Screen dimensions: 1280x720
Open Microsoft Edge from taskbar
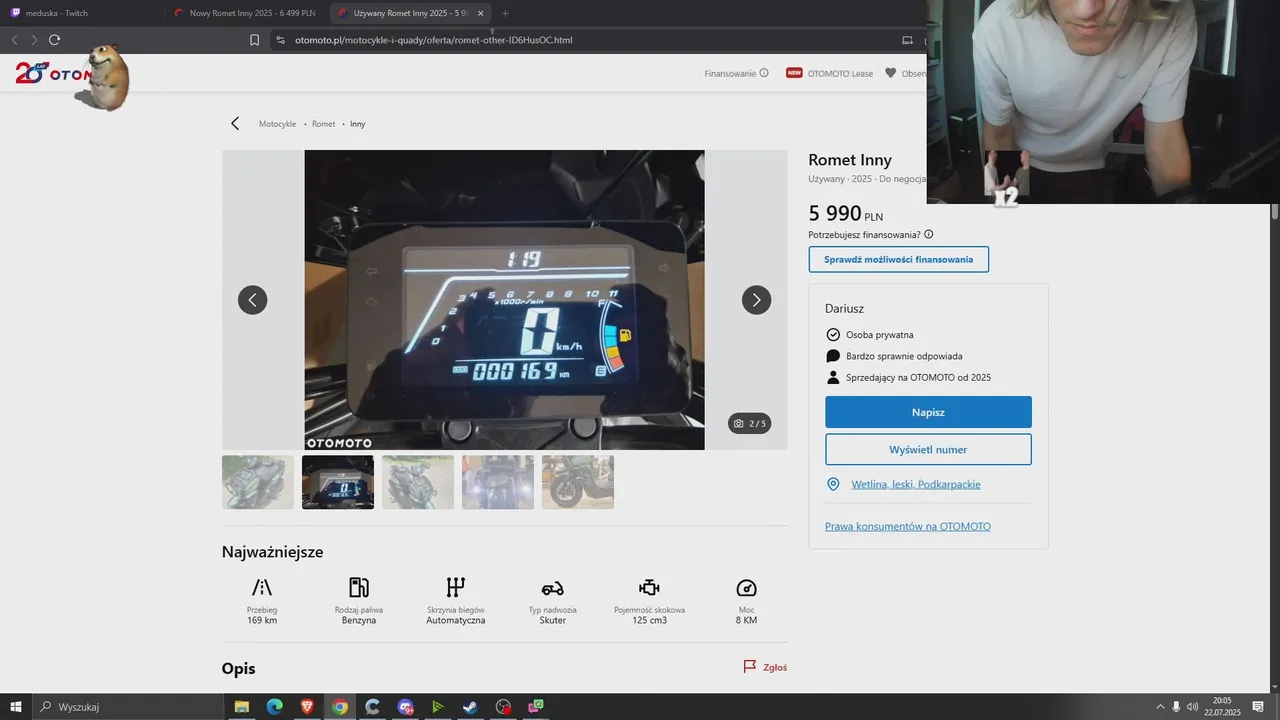click(x=274, y=707)
